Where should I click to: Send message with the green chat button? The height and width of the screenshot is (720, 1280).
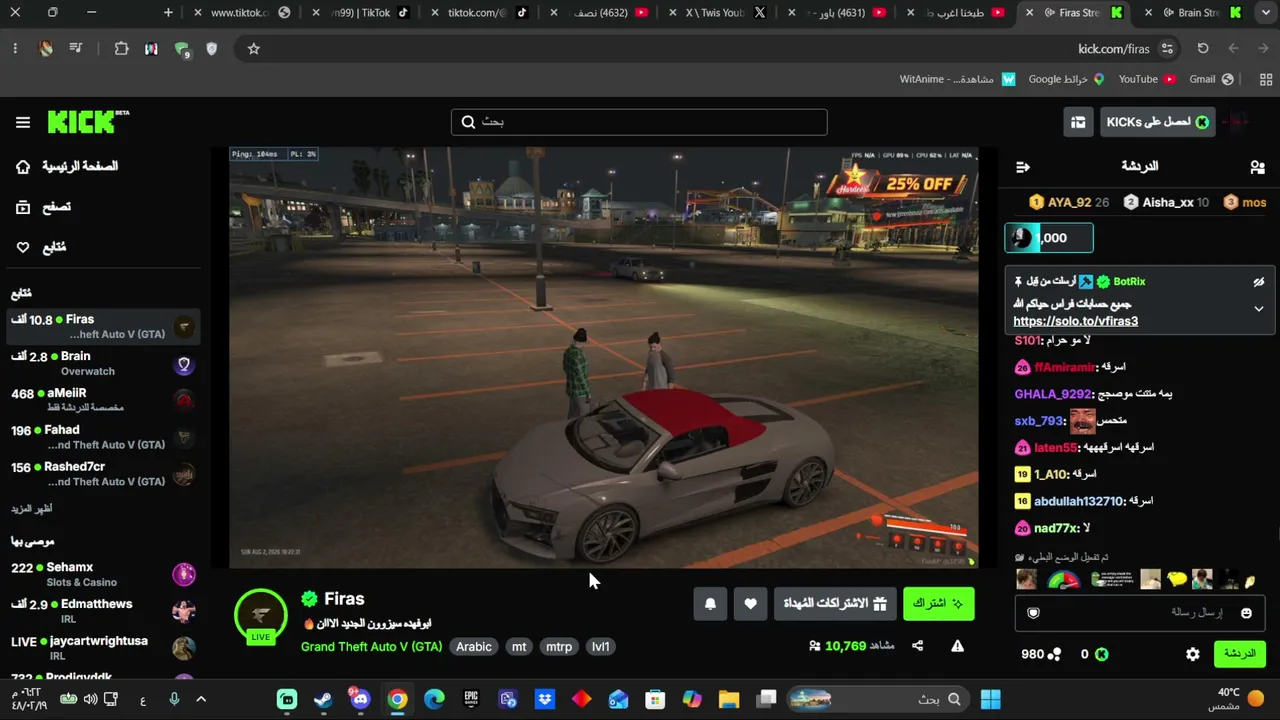1239,654
